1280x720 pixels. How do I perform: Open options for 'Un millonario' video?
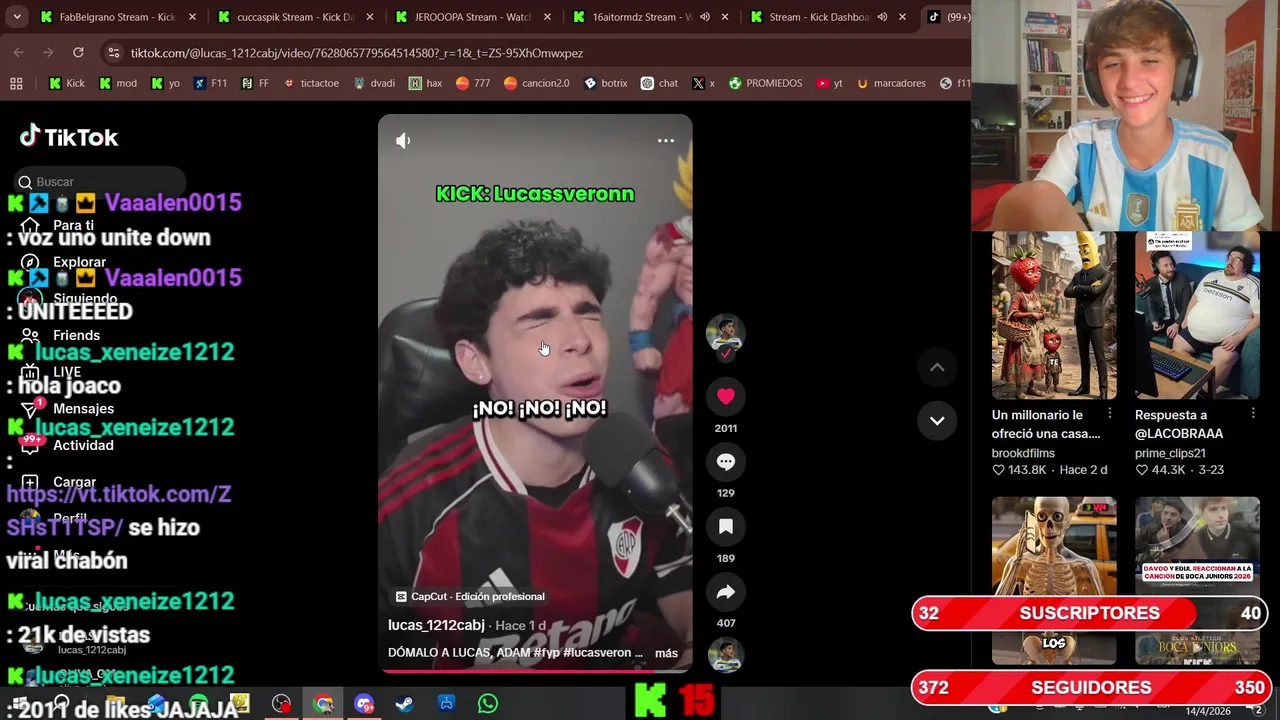point(1109,414)
